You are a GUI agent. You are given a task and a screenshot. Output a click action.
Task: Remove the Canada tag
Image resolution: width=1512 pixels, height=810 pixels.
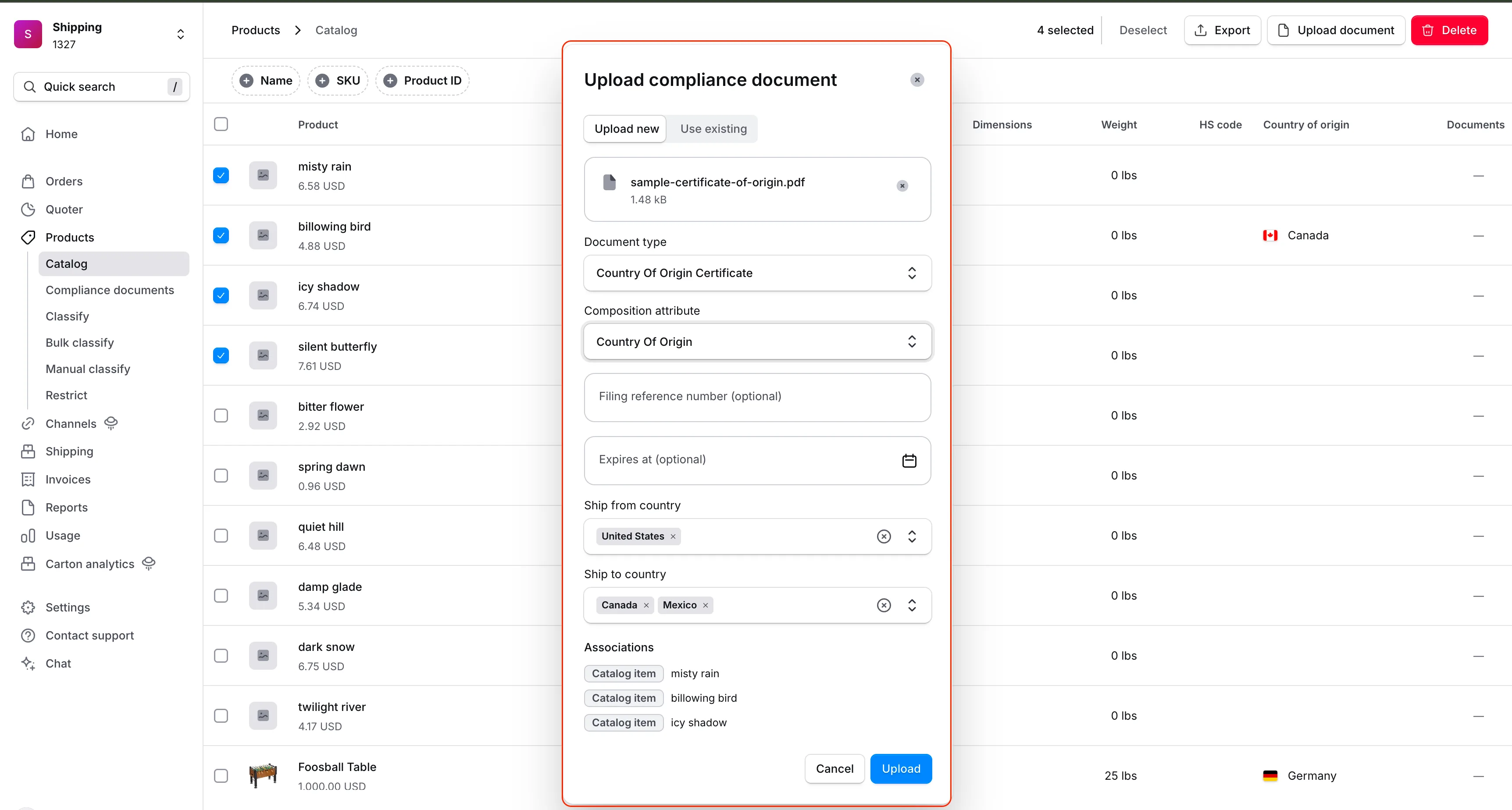(x=646, y=605)
